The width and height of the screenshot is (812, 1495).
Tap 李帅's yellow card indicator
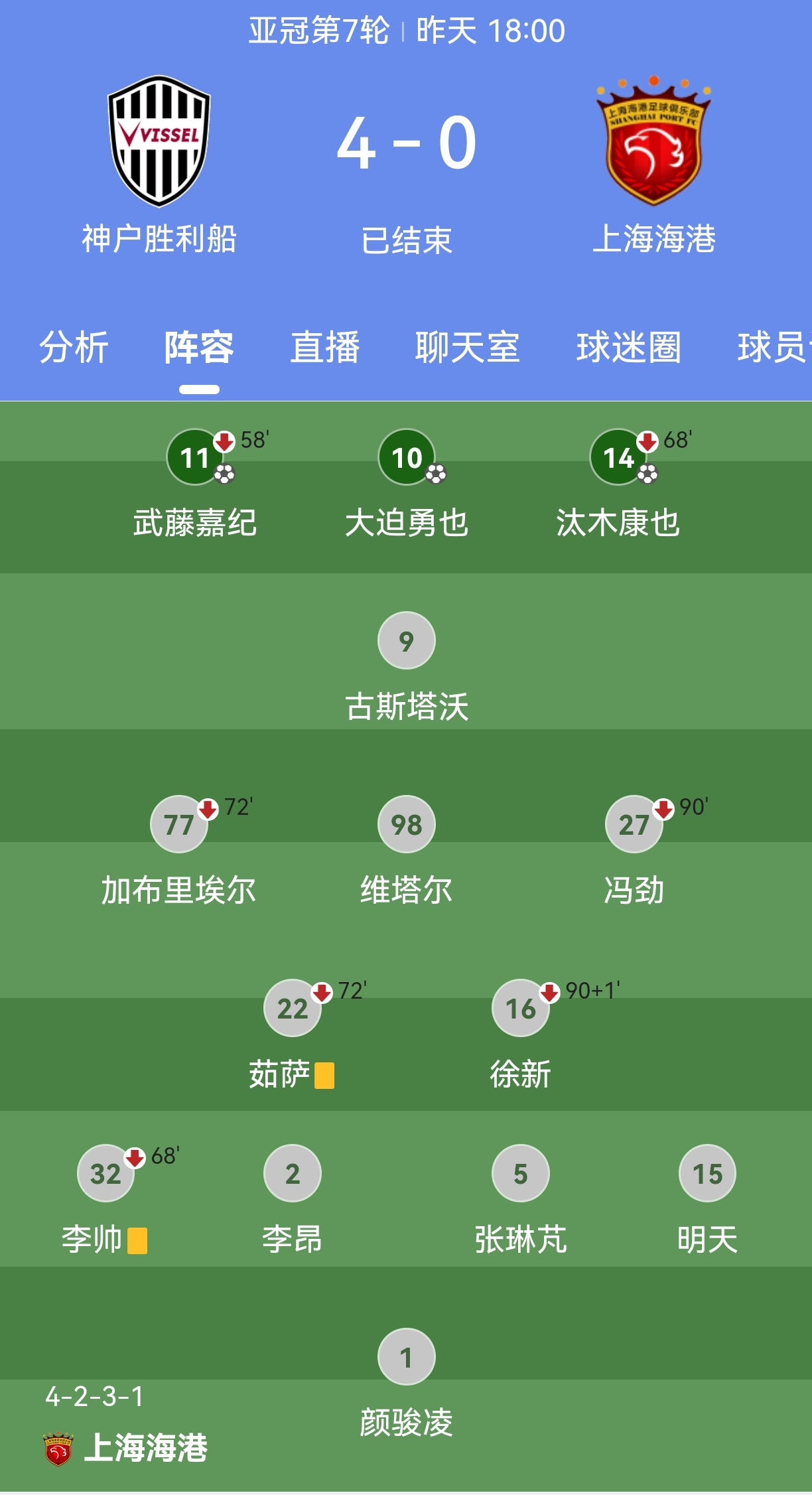click(137, 1240)
